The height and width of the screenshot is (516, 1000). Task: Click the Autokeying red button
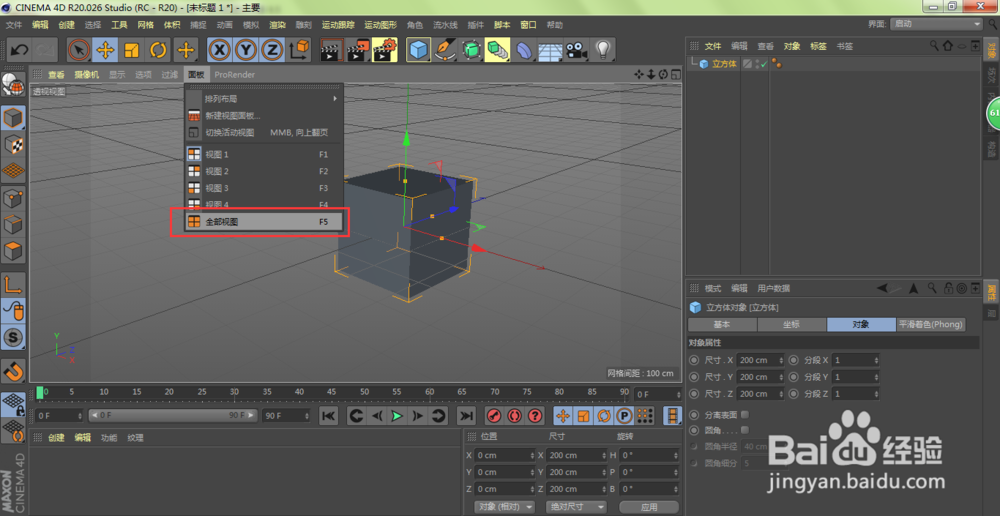[x=514, y=416]
